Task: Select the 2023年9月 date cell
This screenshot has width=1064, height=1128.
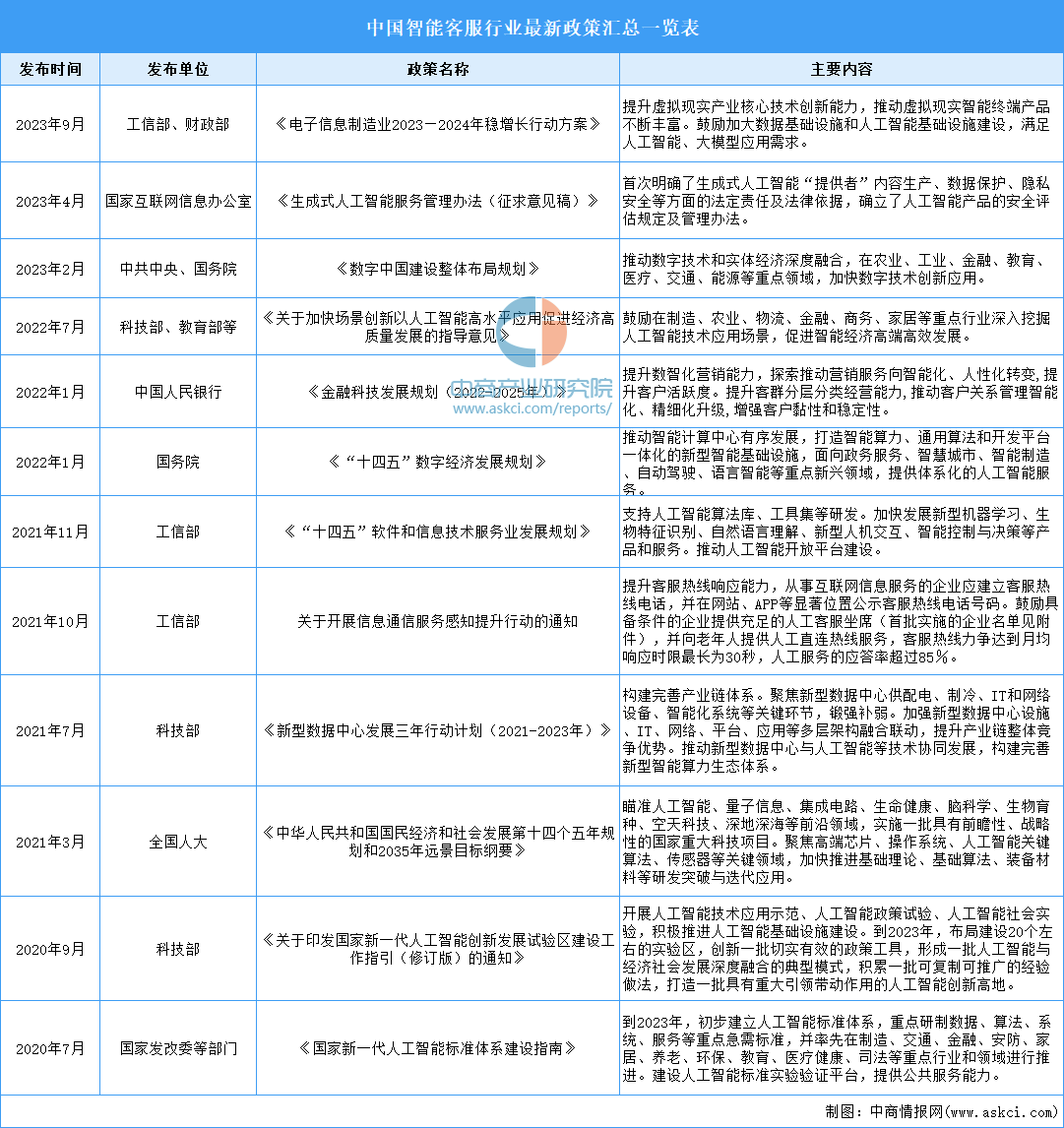Action: 50,124
